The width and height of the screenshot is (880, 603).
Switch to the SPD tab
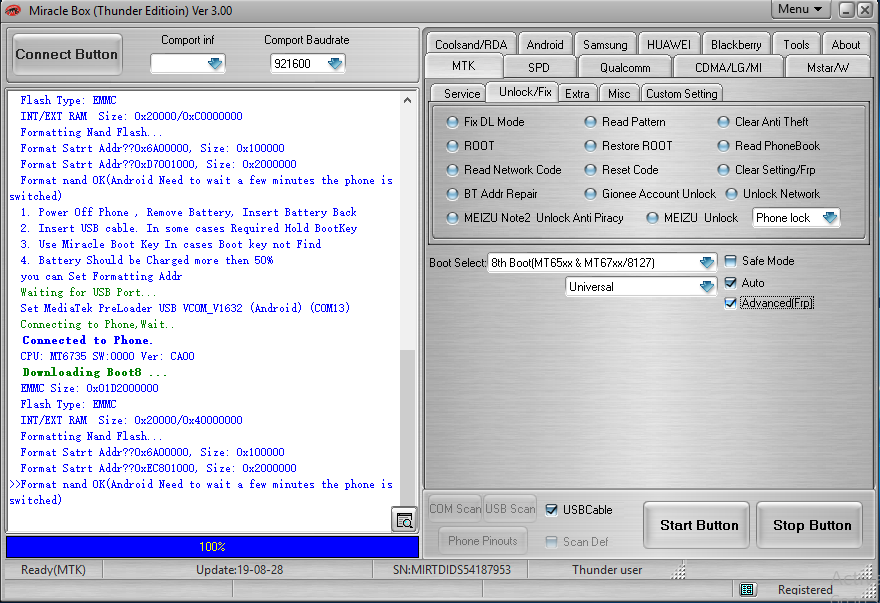[x=539, y=67]
